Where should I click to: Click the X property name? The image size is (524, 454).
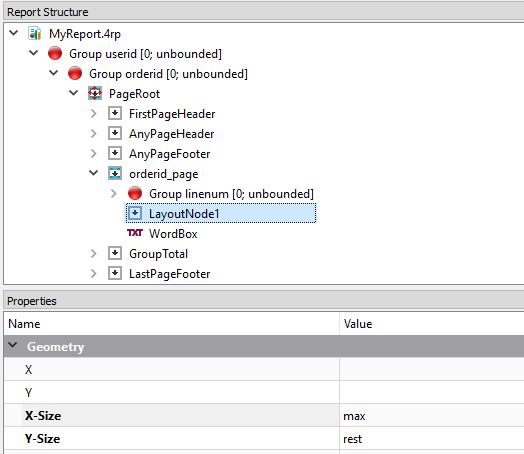28,369
